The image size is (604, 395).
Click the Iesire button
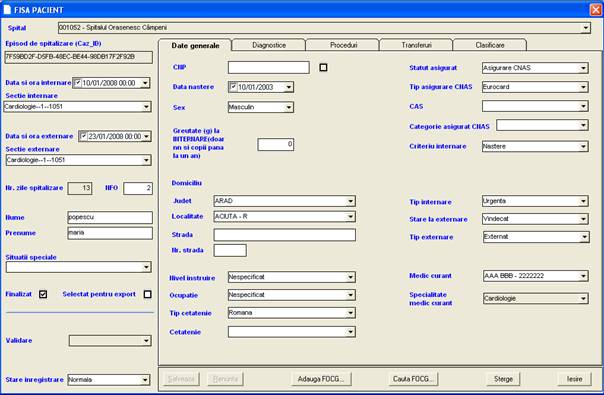(574, 379)
